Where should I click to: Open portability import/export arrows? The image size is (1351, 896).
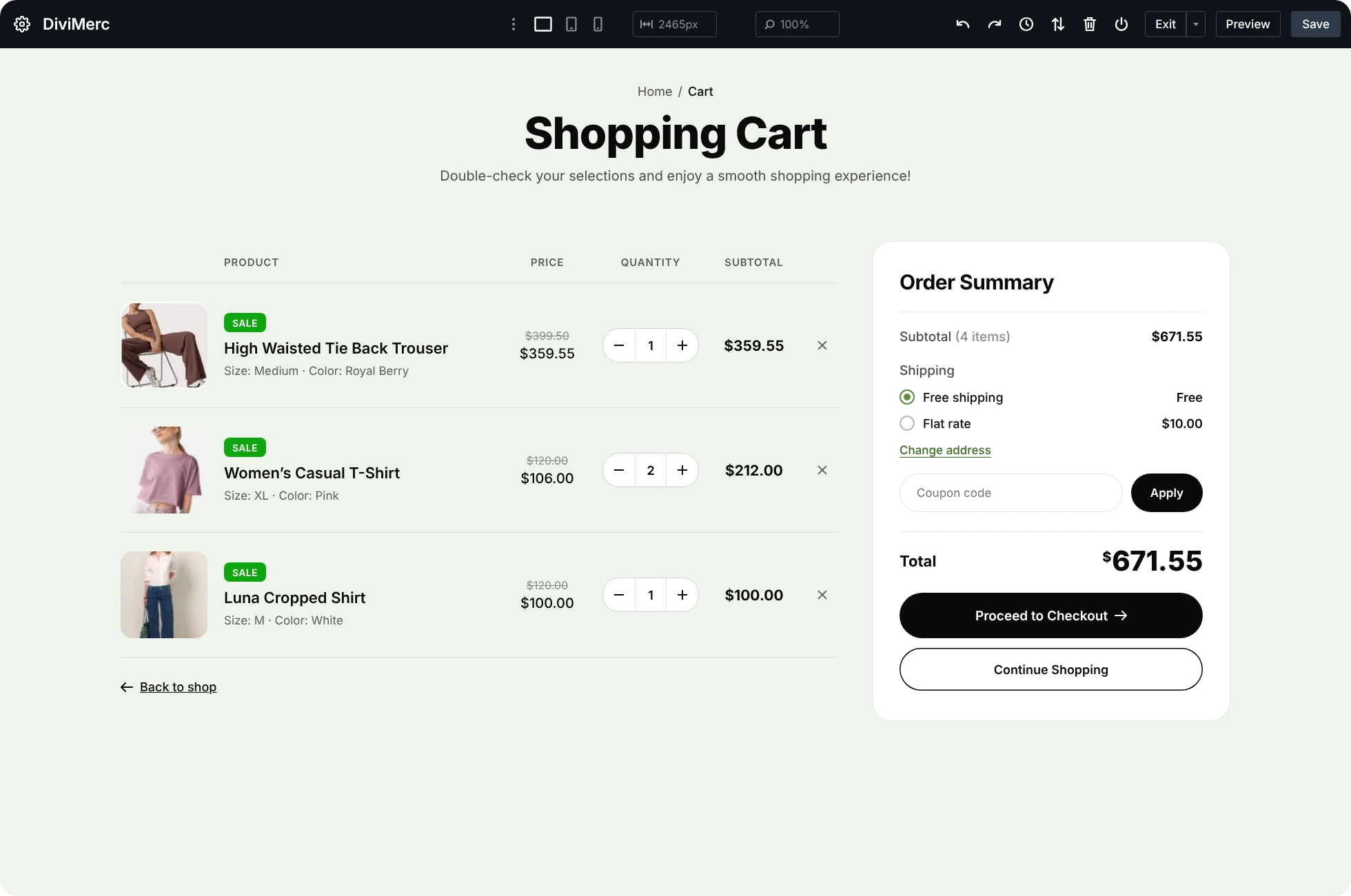[x=1058, y=24]
